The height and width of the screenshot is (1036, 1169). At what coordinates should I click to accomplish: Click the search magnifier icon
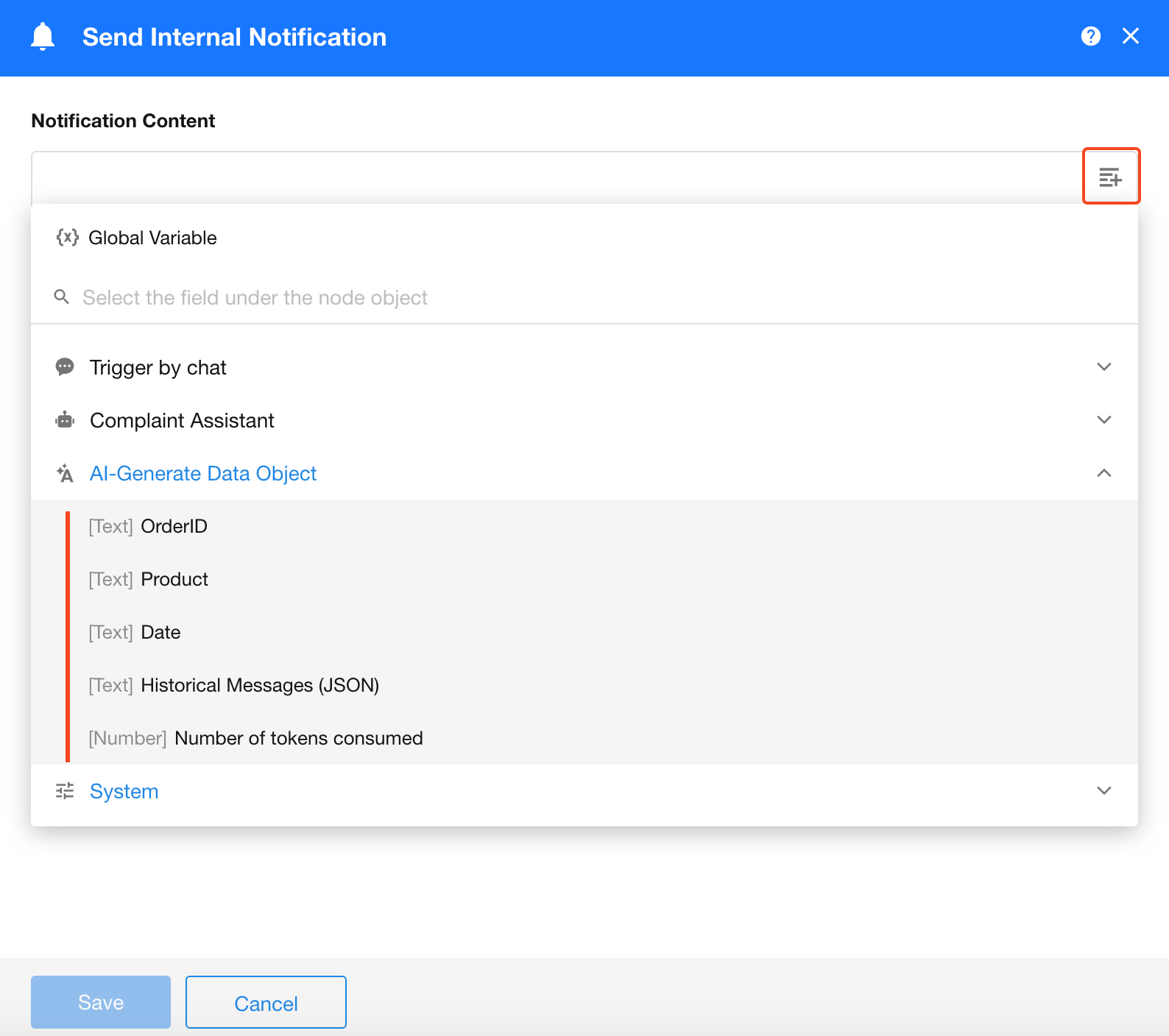62,297
